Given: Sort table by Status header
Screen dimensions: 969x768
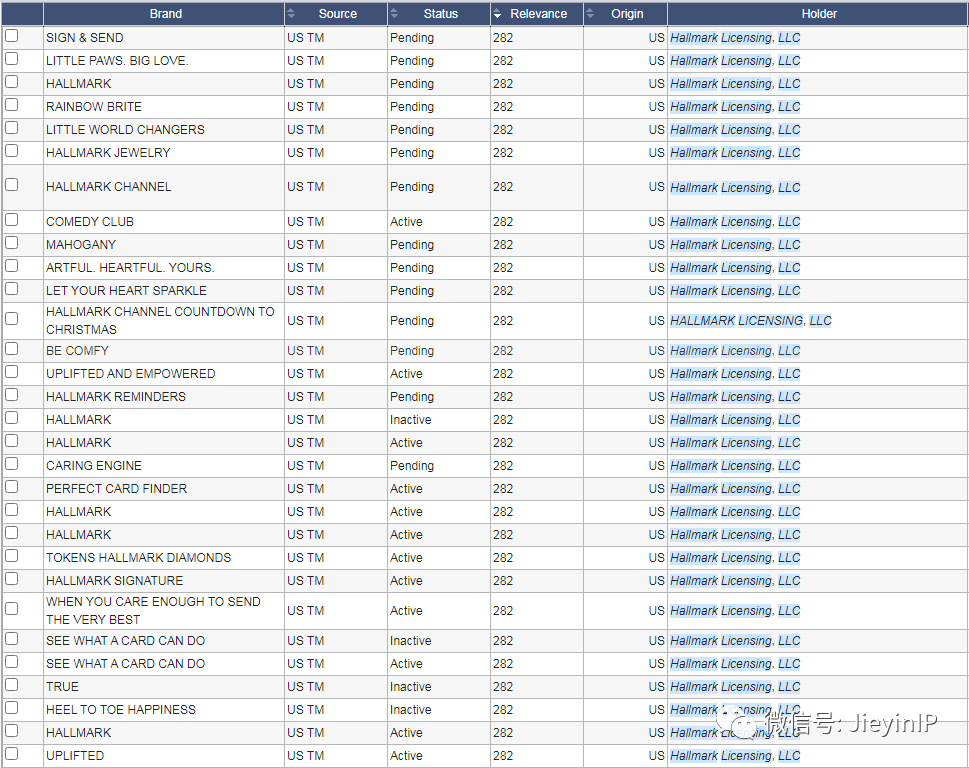Looking at the screenshot, I should pos(440,14).
